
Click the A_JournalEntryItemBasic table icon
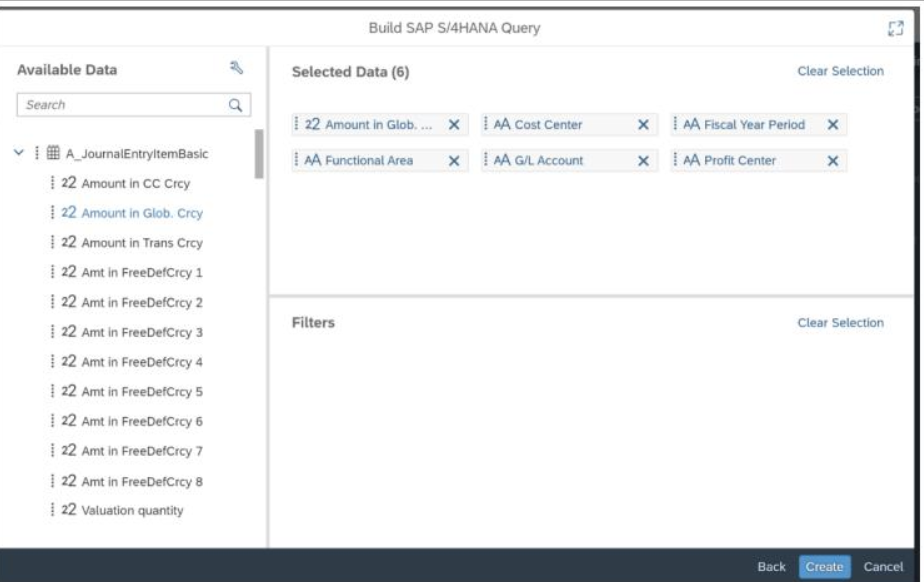pyautogui.click(x=53, y=153)
